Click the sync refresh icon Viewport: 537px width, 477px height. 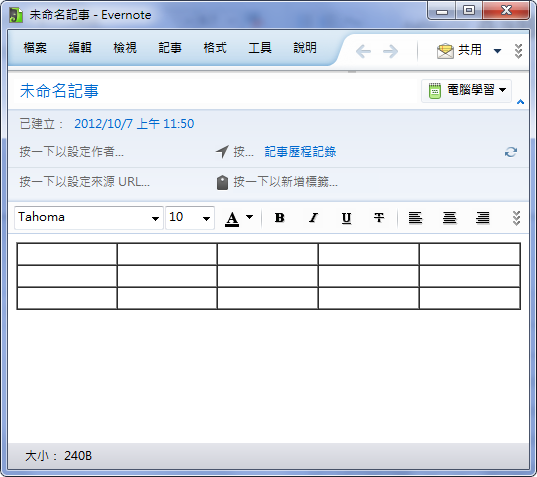click(511, 152)
